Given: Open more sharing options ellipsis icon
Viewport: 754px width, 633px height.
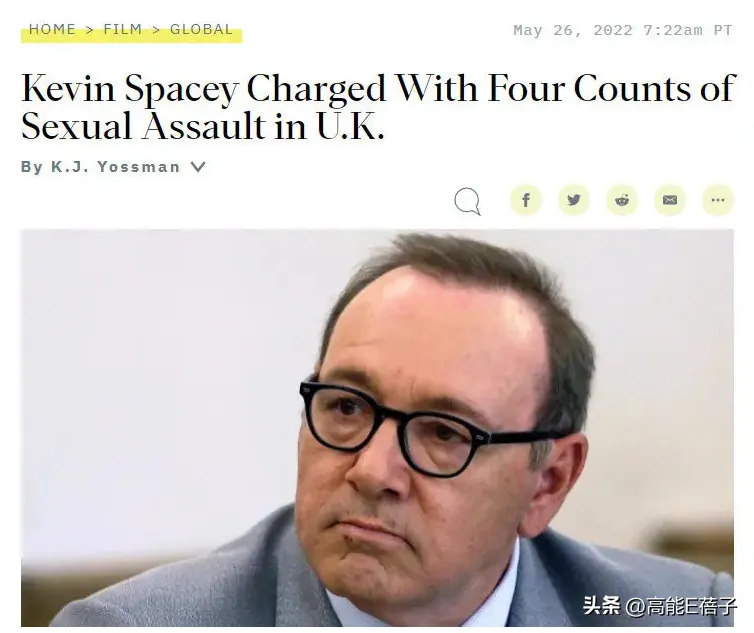Looking at the screenshot, I should 718,200.
